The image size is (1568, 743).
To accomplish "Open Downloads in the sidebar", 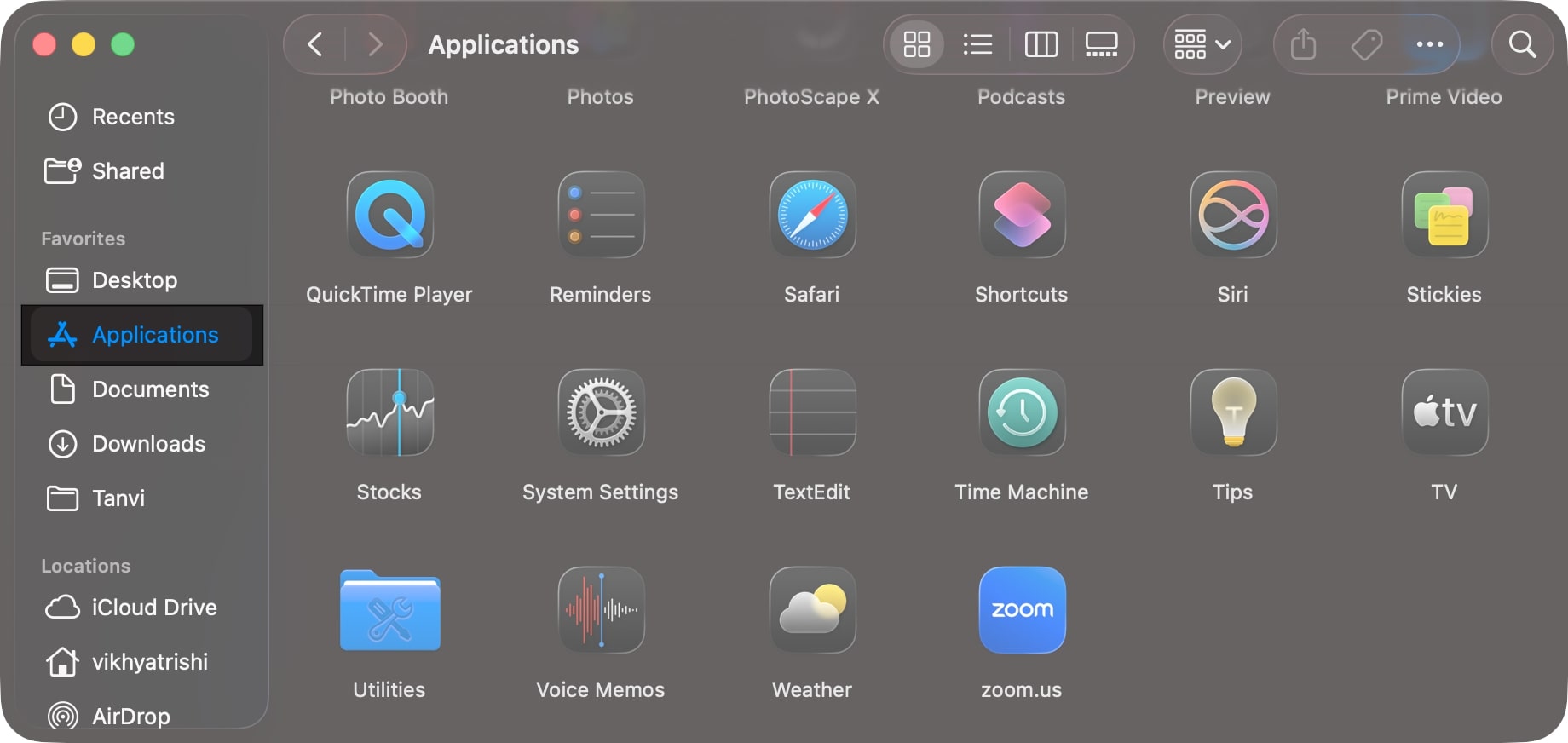I will (141, 444).
